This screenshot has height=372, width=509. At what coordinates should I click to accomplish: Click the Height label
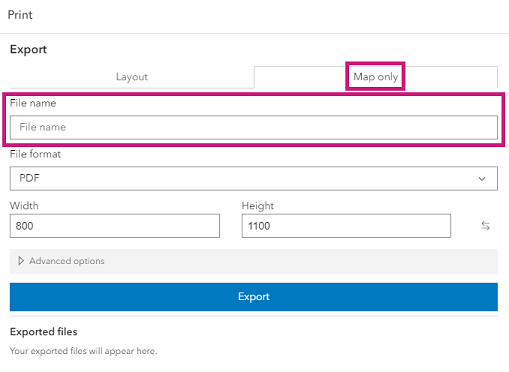click(258, 206)
